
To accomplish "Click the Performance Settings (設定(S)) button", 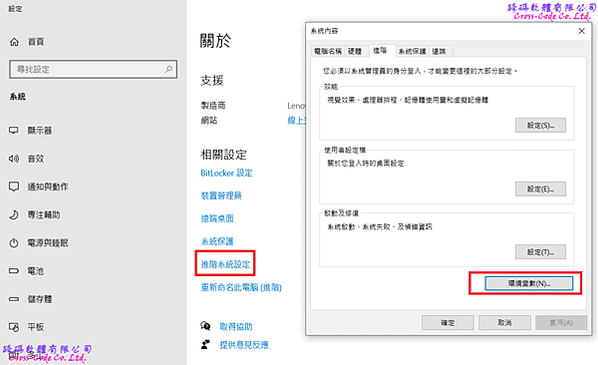I will click(x=540, y=125).
